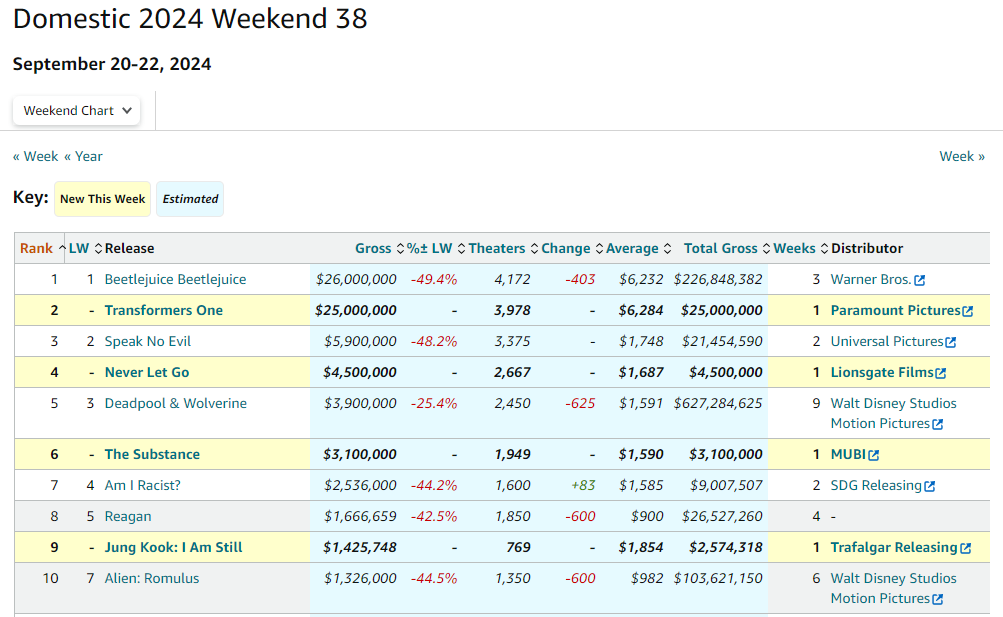Click Universal Pictures distributor link
This screenshot has width=1003, height=617.
pyautogui.click(x=887, y=341)
